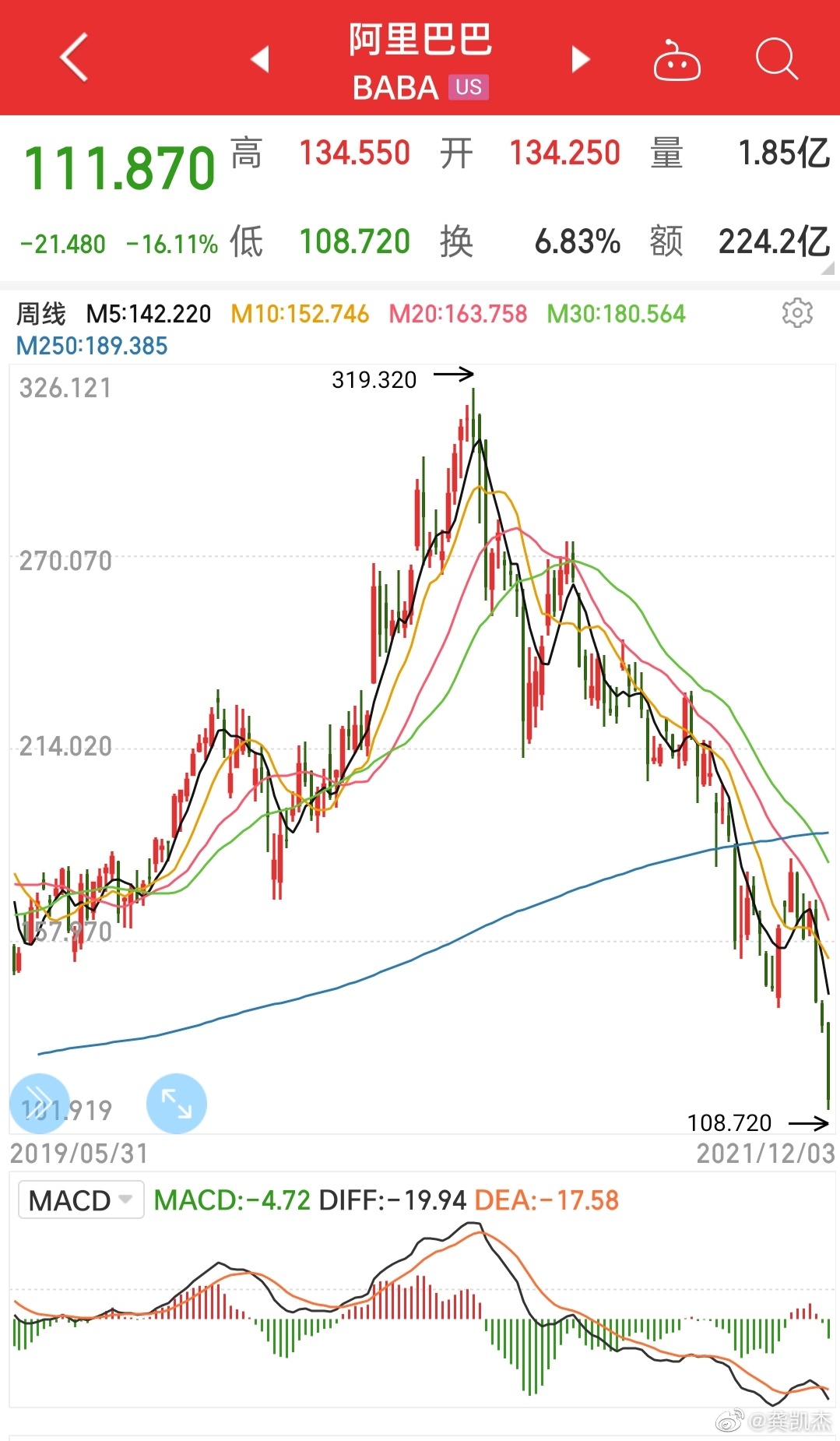The height and width of the screenshot is (1441, 840).
Task: Tap the 270.070 axis label
Action: (65, 561)
